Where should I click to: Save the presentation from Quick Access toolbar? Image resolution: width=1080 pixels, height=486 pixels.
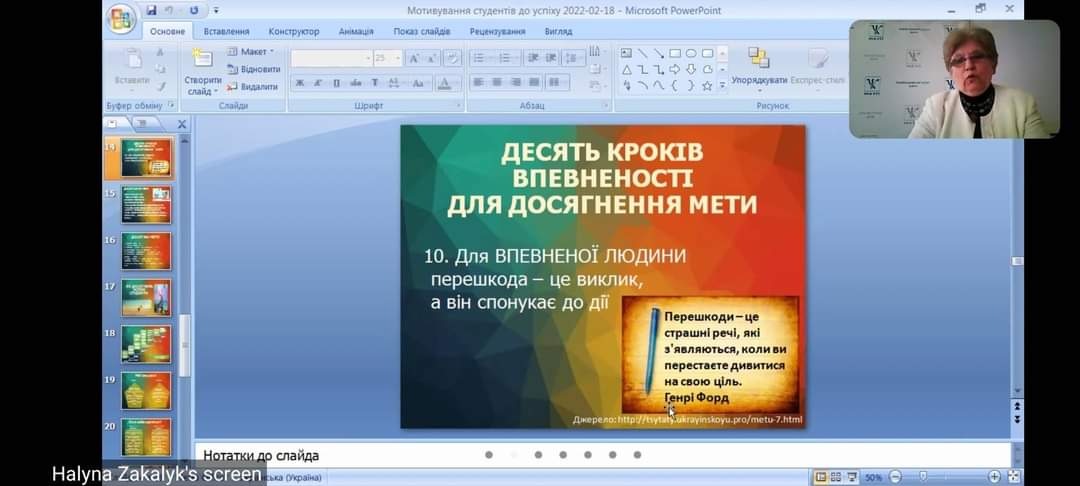[x=151, y=11]
